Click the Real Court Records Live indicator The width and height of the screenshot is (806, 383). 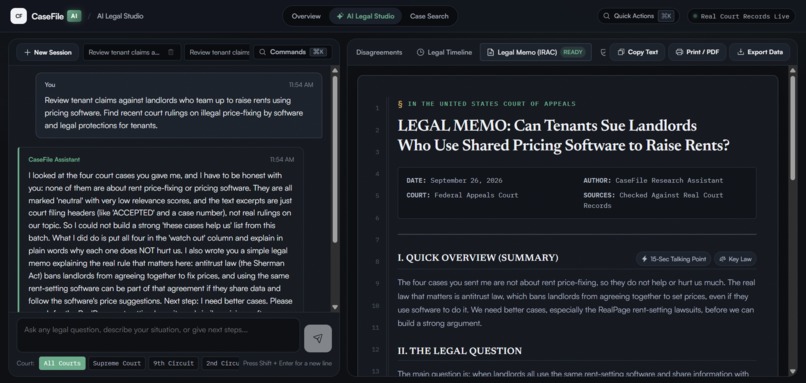pos(740,16)
